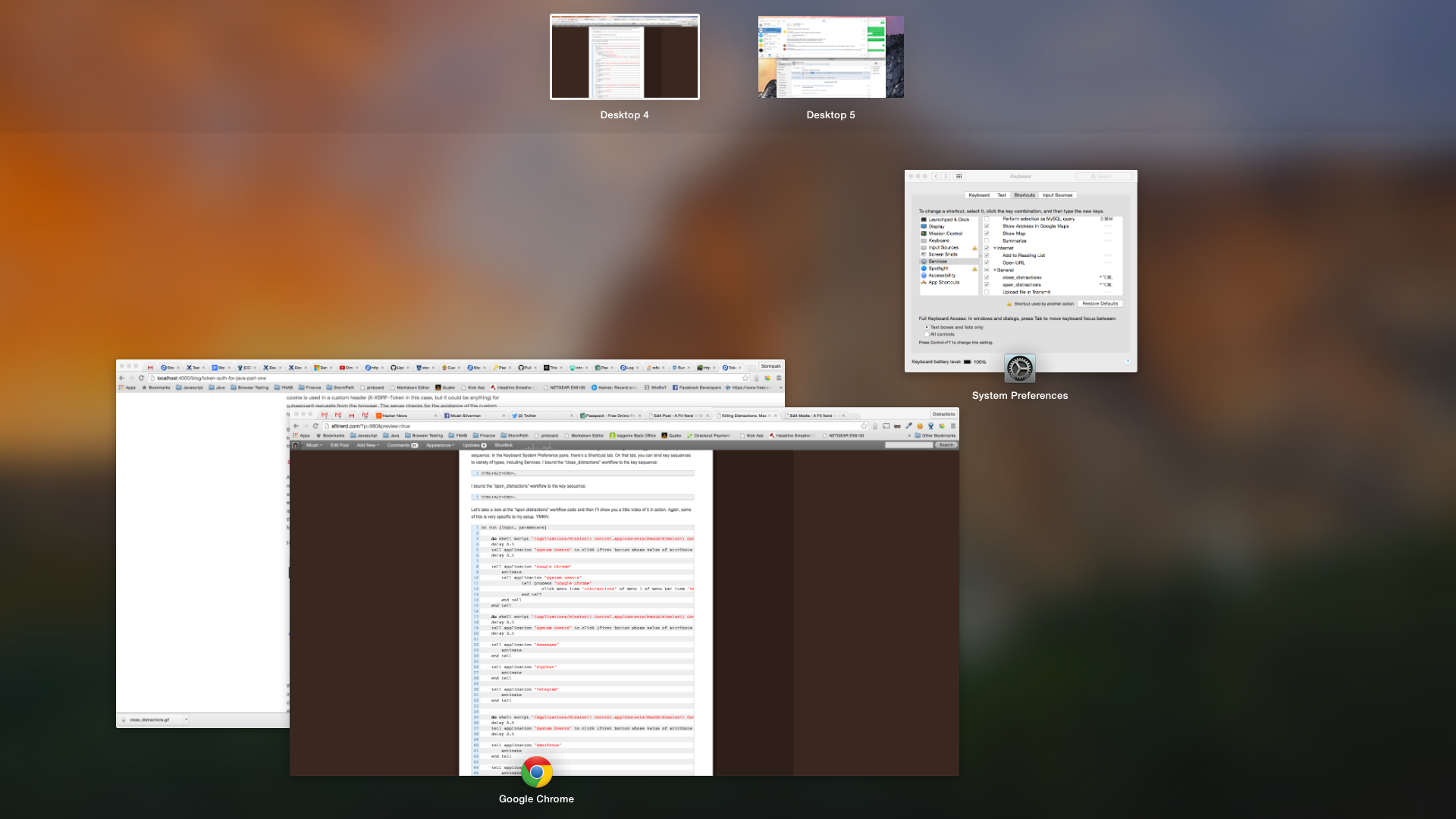Viewport: 1456px width, 819px height.
Task: Click back arrow in localhost Chrome window
Action: pyautogui.click(x=121, y=378)
